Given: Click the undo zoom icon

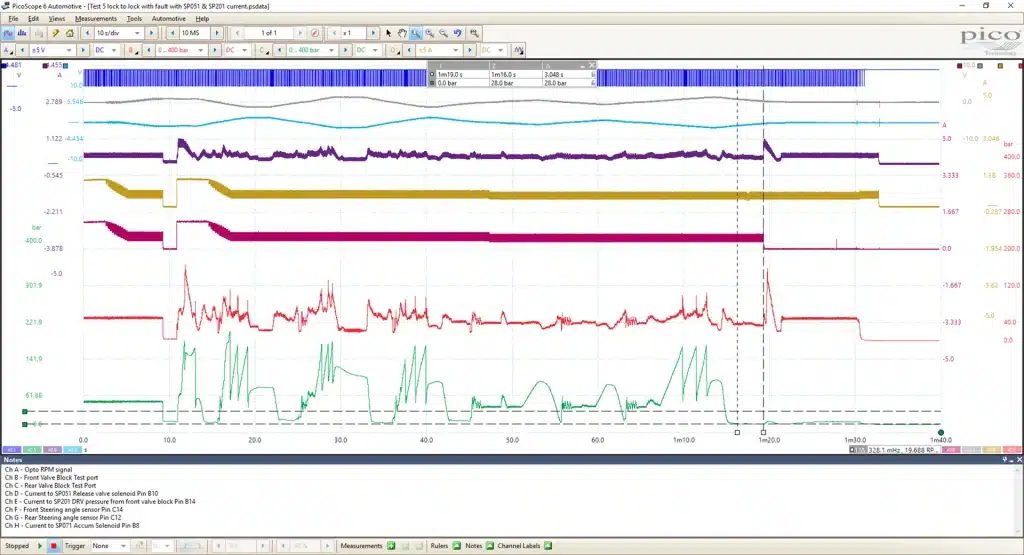Looking at the screenshot, I should 457,33.
